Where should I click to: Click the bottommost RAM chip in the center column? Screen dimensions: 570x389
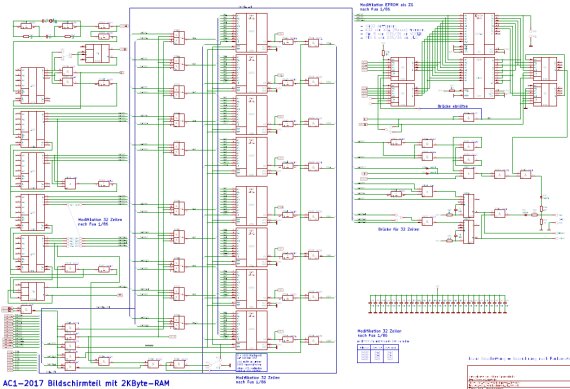click(252, 330)
